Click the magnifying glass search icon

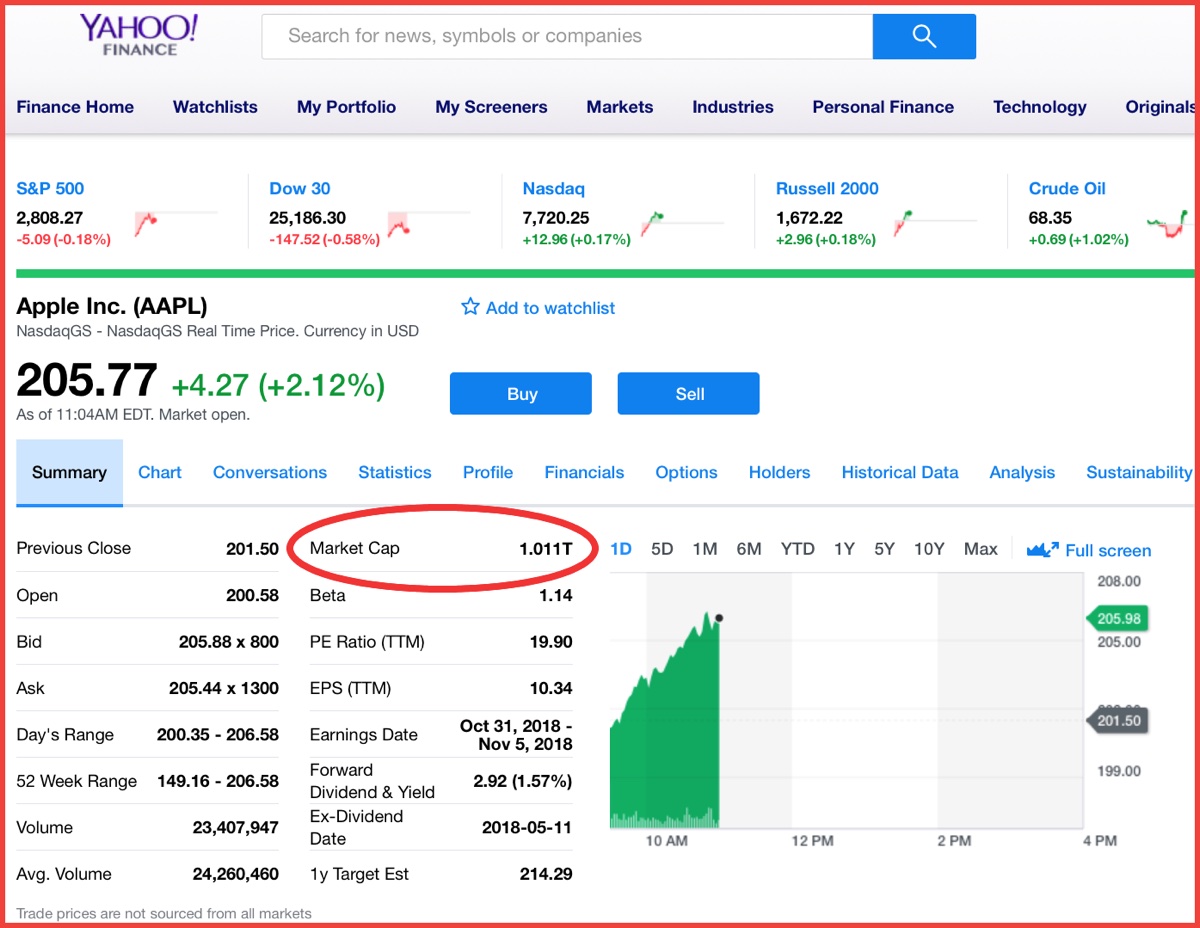924,37
